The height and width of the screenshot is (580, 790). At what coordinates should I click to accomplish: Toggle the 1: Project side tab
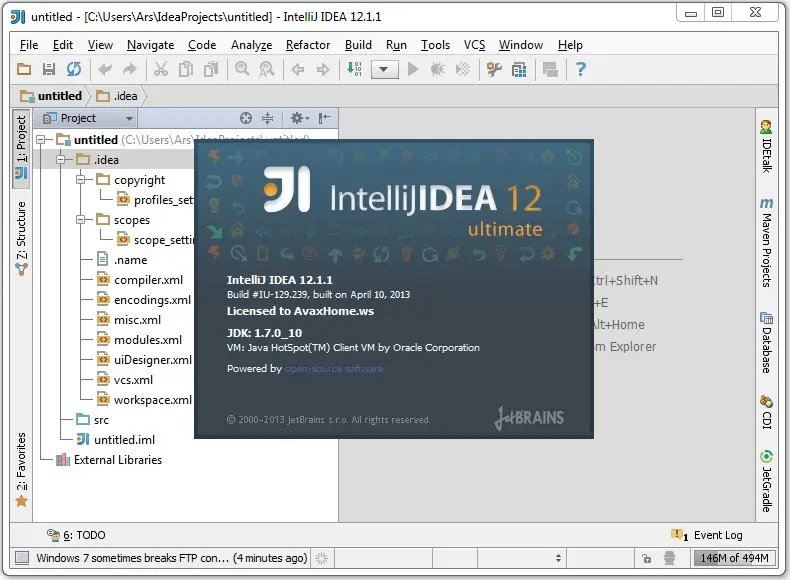point(21,148)
